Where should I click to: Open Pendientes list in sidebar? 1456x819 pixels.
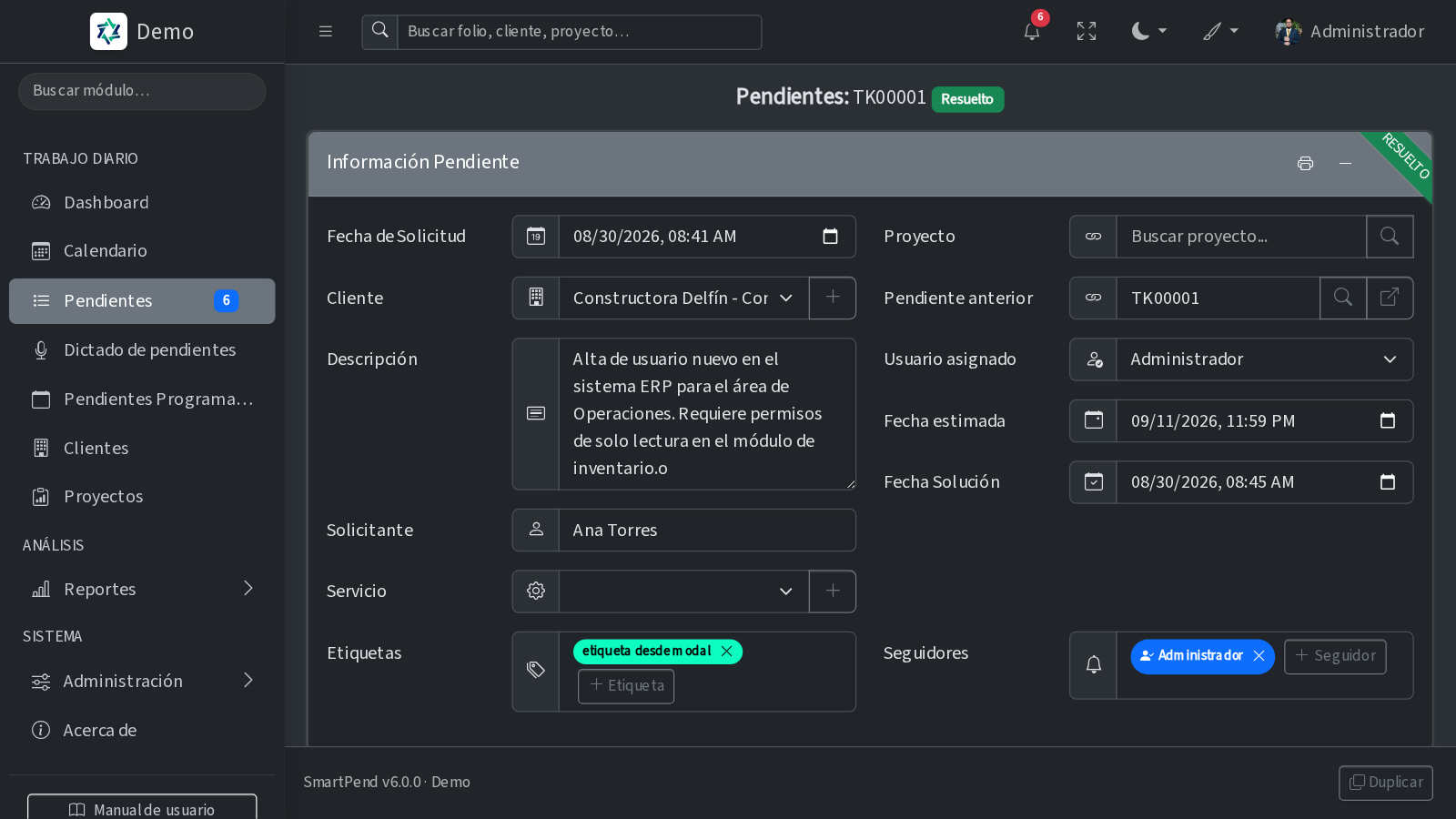click(142, 301)
